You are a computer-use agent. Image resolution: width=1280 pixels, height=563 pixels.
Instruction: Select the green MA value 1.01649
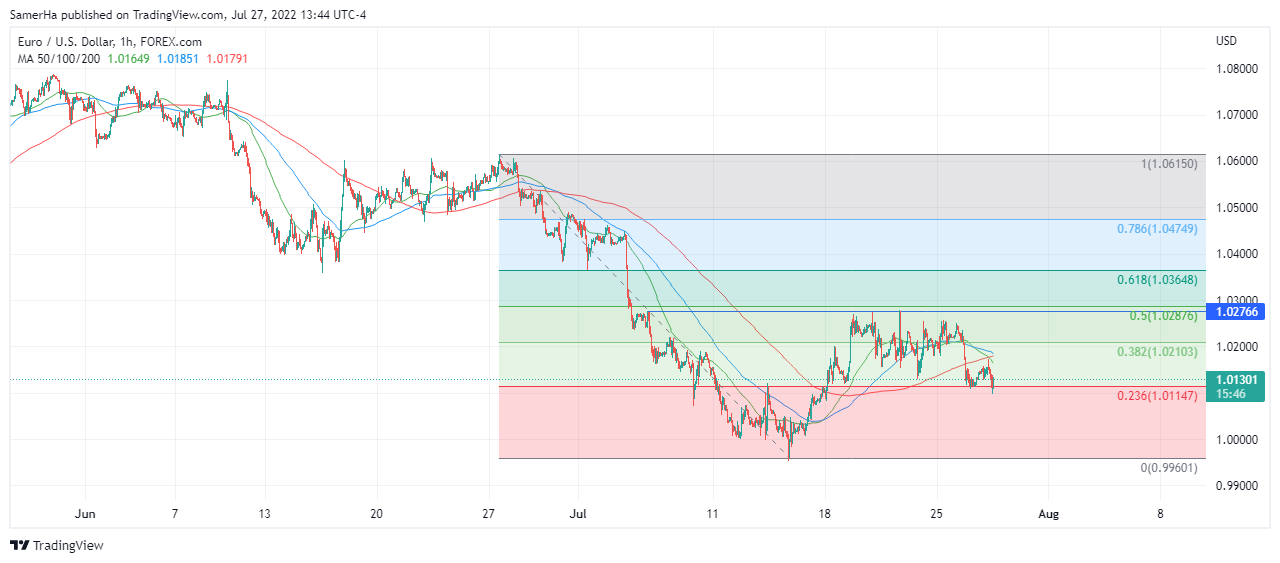coord(129,59)
